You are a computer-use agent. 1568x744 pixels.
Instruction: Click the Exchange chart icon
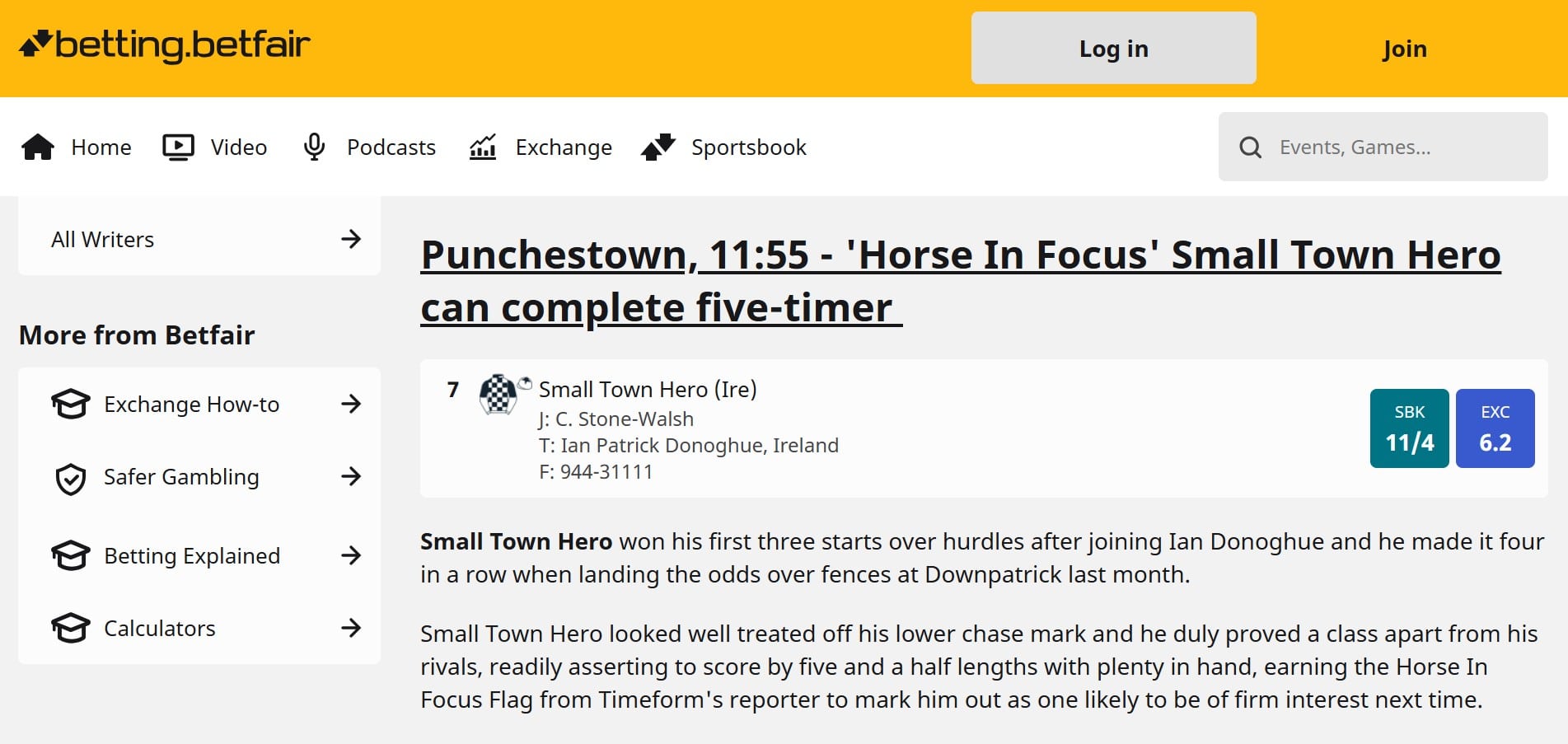(483, 147)
